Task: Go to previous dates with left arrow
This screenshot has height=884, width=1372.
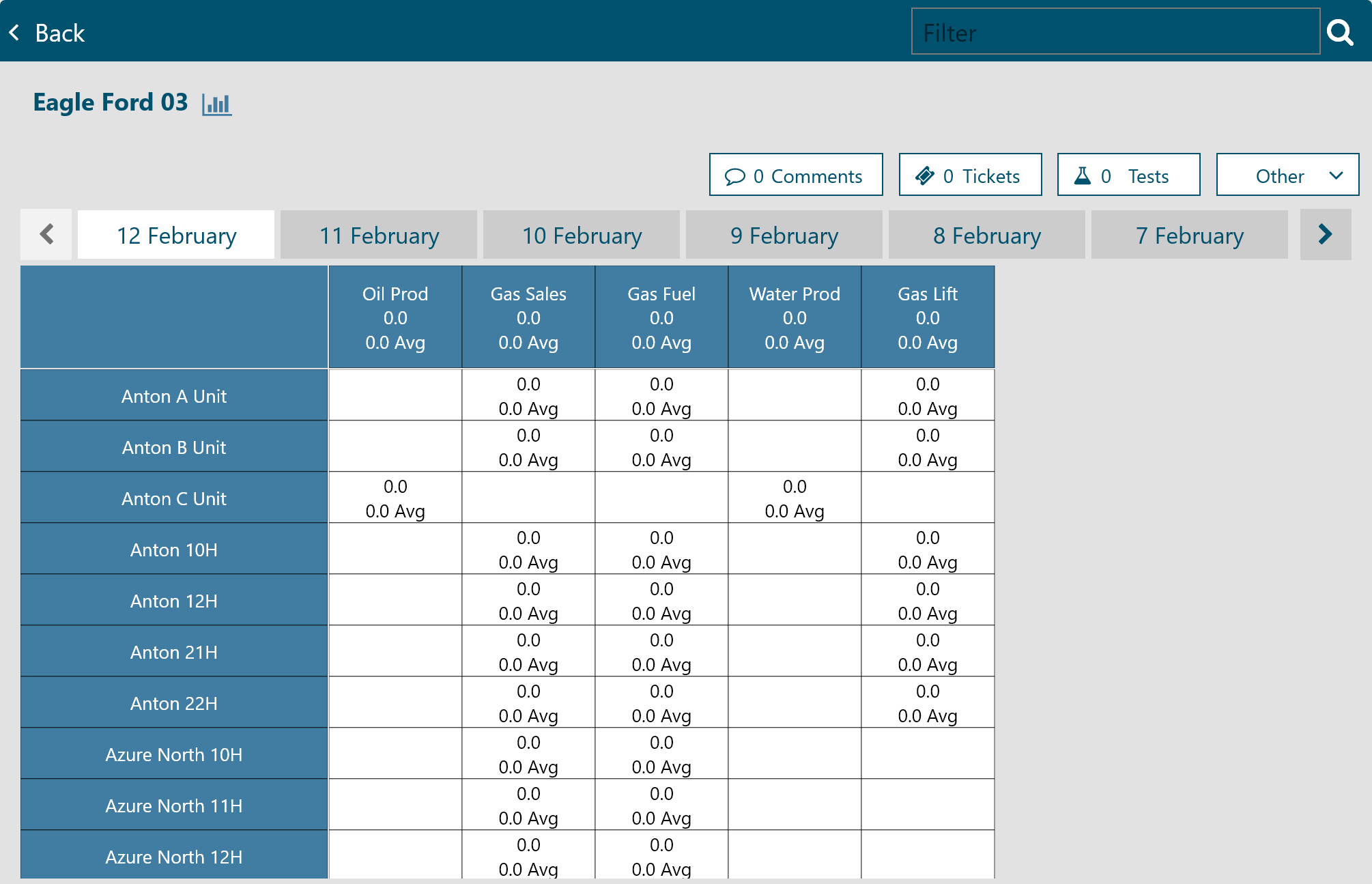Action: [x=46, y=235]
